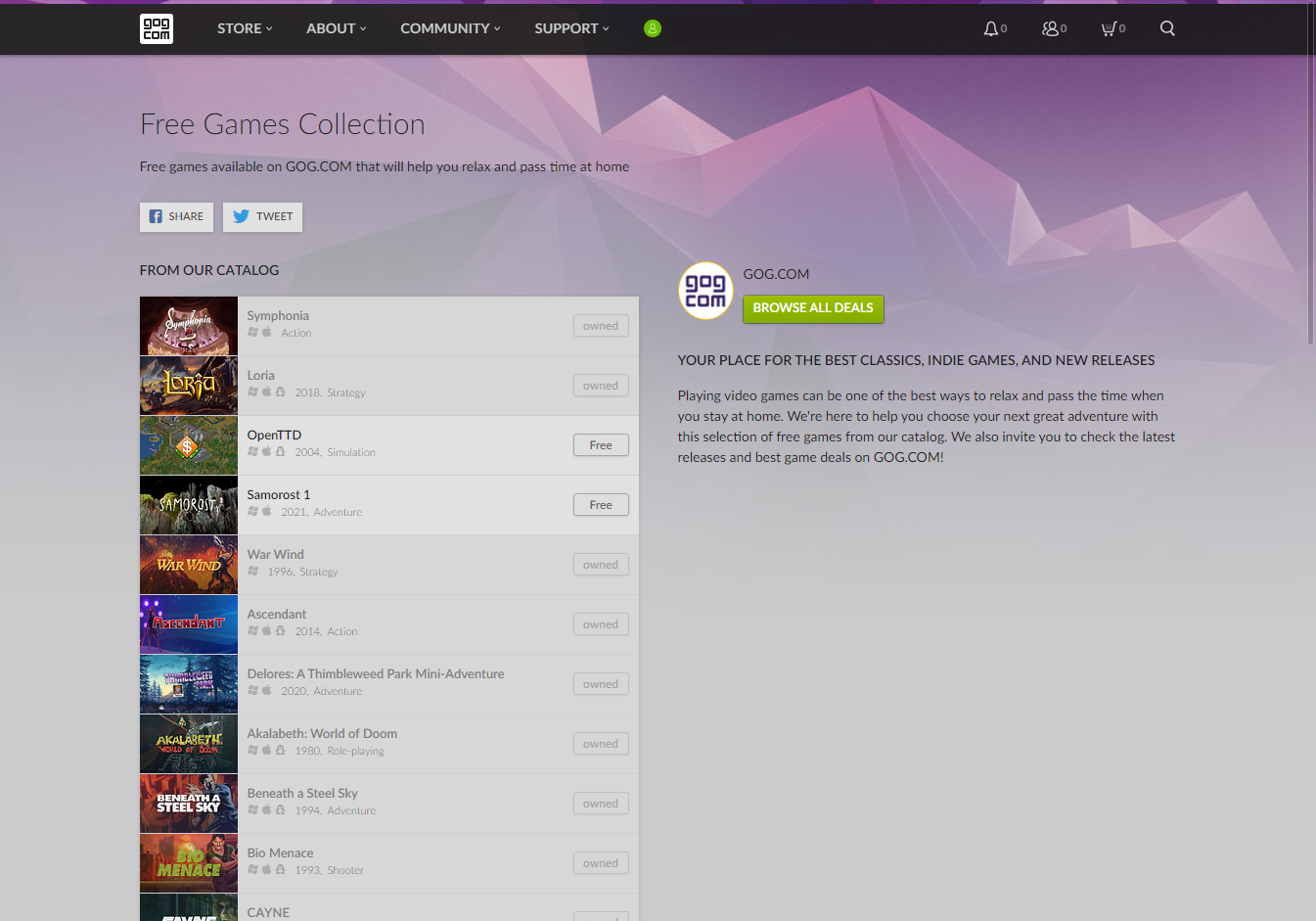Viewport: 1316px width, 921px height.
Task: Open the search magnifier icon
Action: pyautogui.click(x=1167, y=28)
